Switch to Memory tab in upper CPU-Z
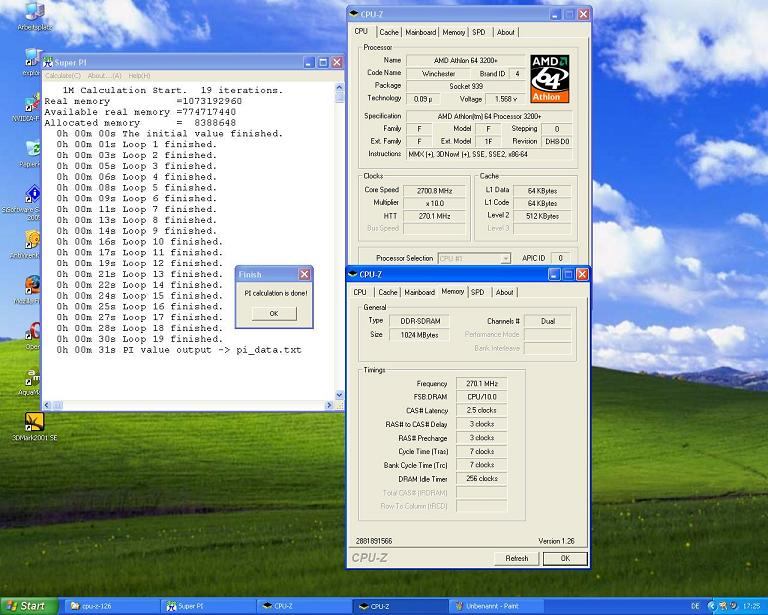 coord(453,32)
